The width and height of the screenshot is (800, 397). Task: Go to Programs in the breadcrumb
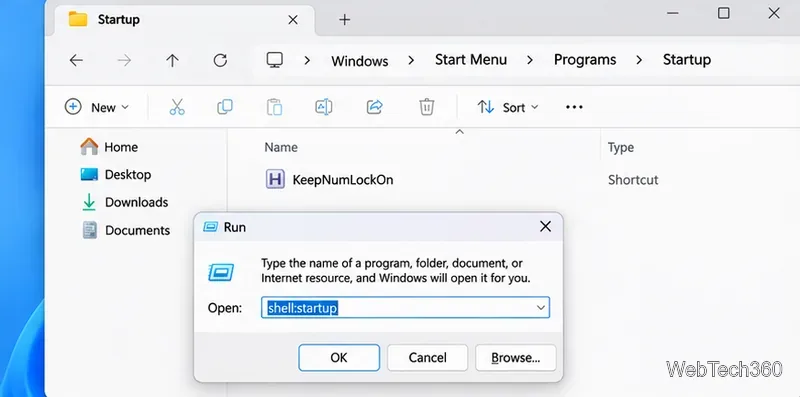(585, 60)
